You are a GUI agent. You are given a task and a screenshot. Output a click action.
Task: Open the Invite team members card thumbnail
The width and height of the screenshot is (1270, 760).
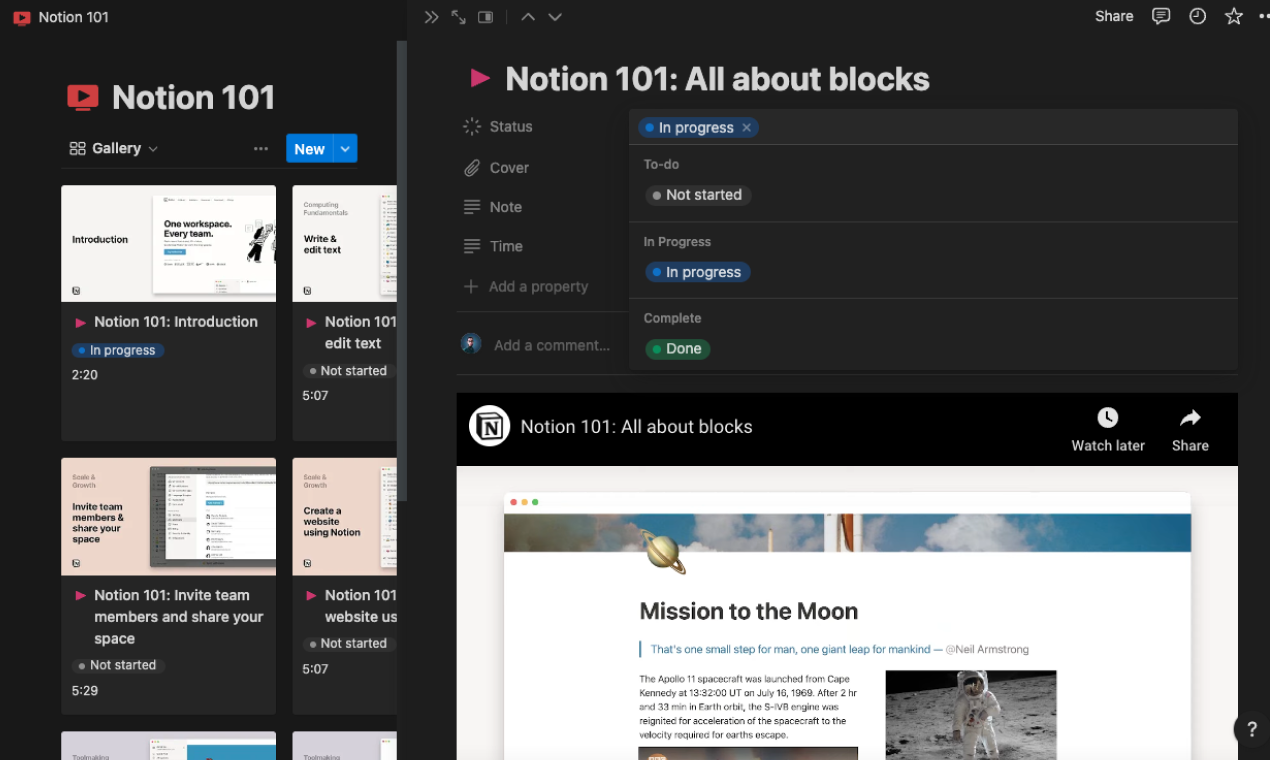click(168, 516)
